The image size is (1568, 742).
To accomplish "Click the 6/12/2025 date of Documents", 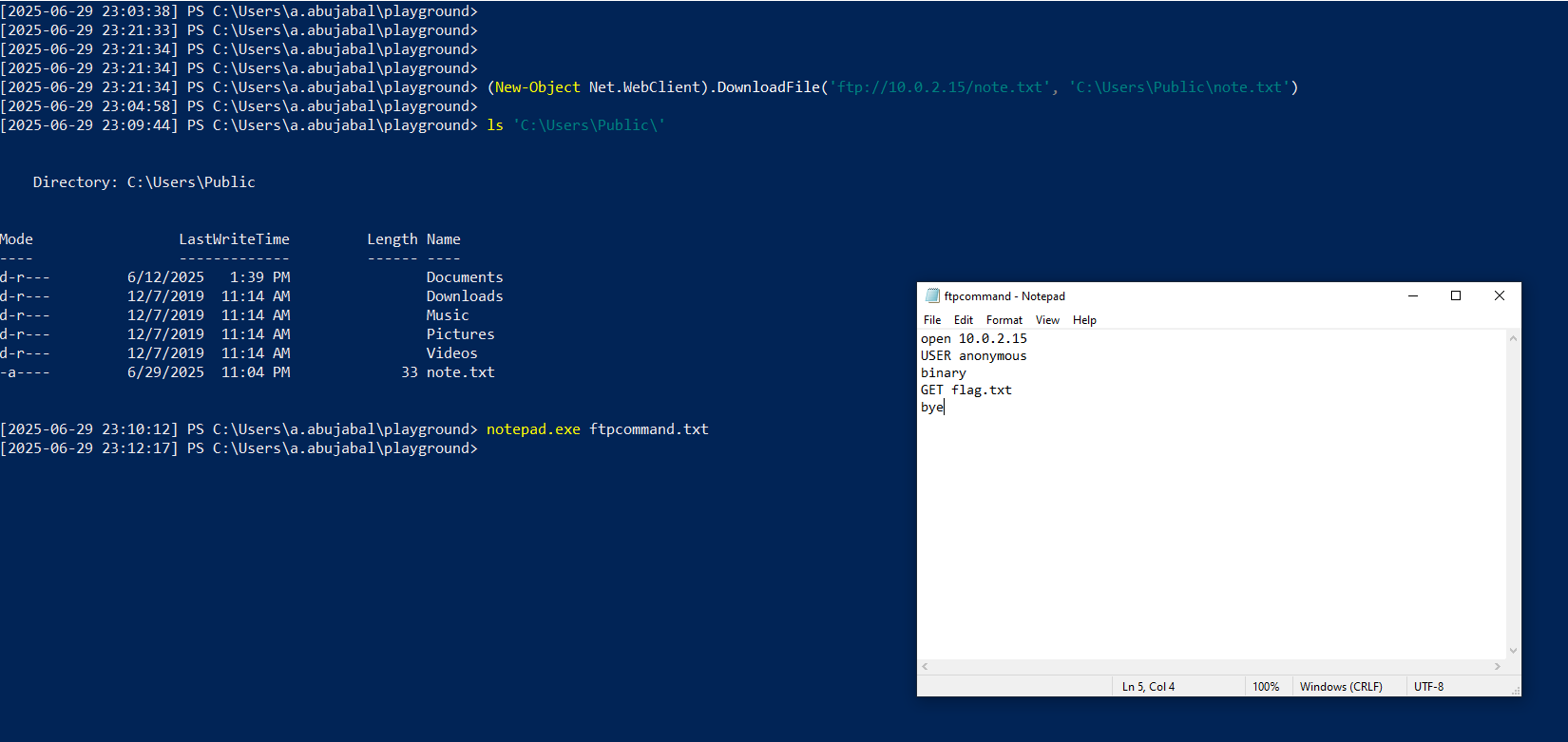I will click(x=166, y=277).
